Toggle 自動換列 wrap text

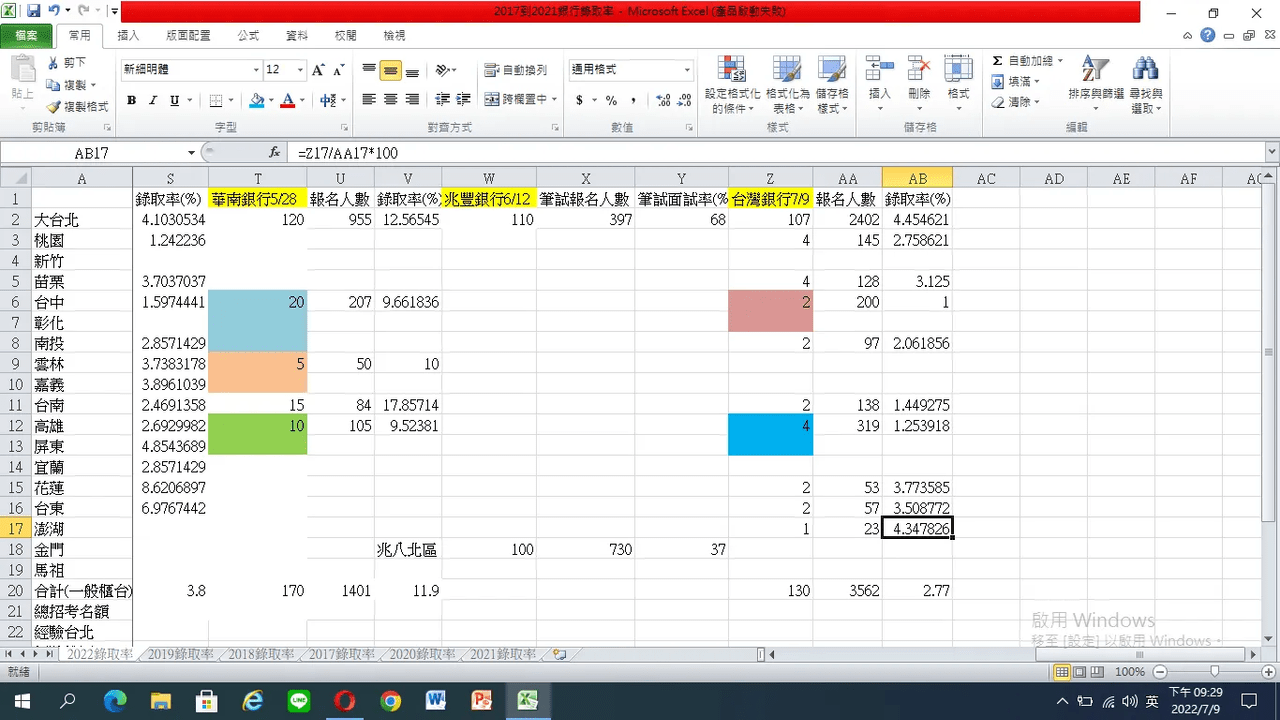point(516,70)
